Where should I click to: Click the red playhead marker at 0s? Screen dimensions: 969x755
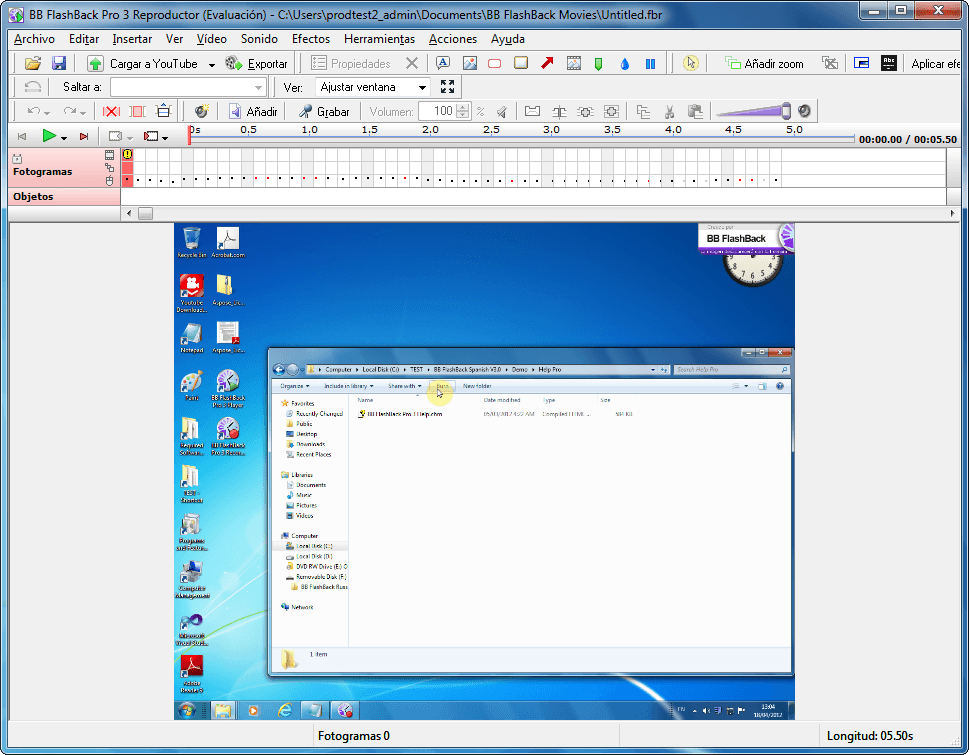(x=189, y=135)
